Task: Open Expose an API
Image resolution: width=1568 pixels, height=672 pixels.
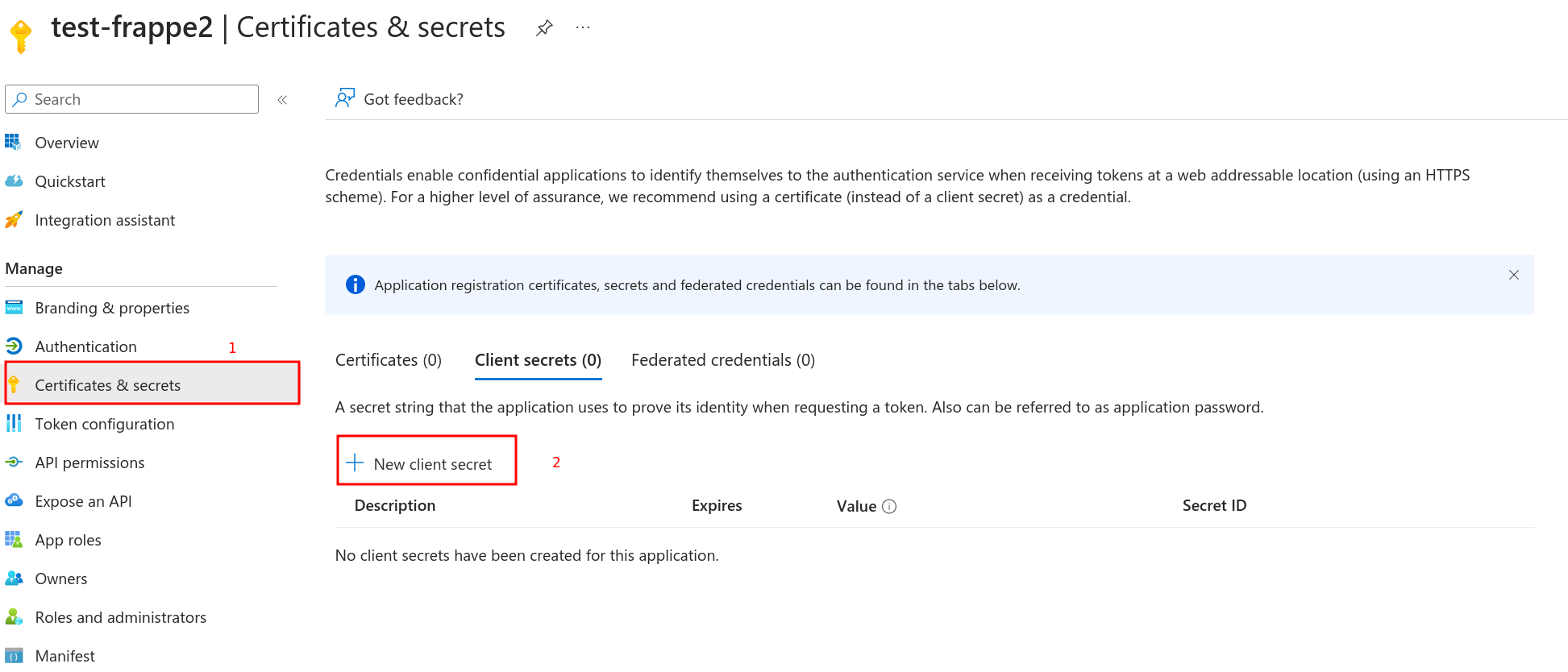Action: pos(83,501)
